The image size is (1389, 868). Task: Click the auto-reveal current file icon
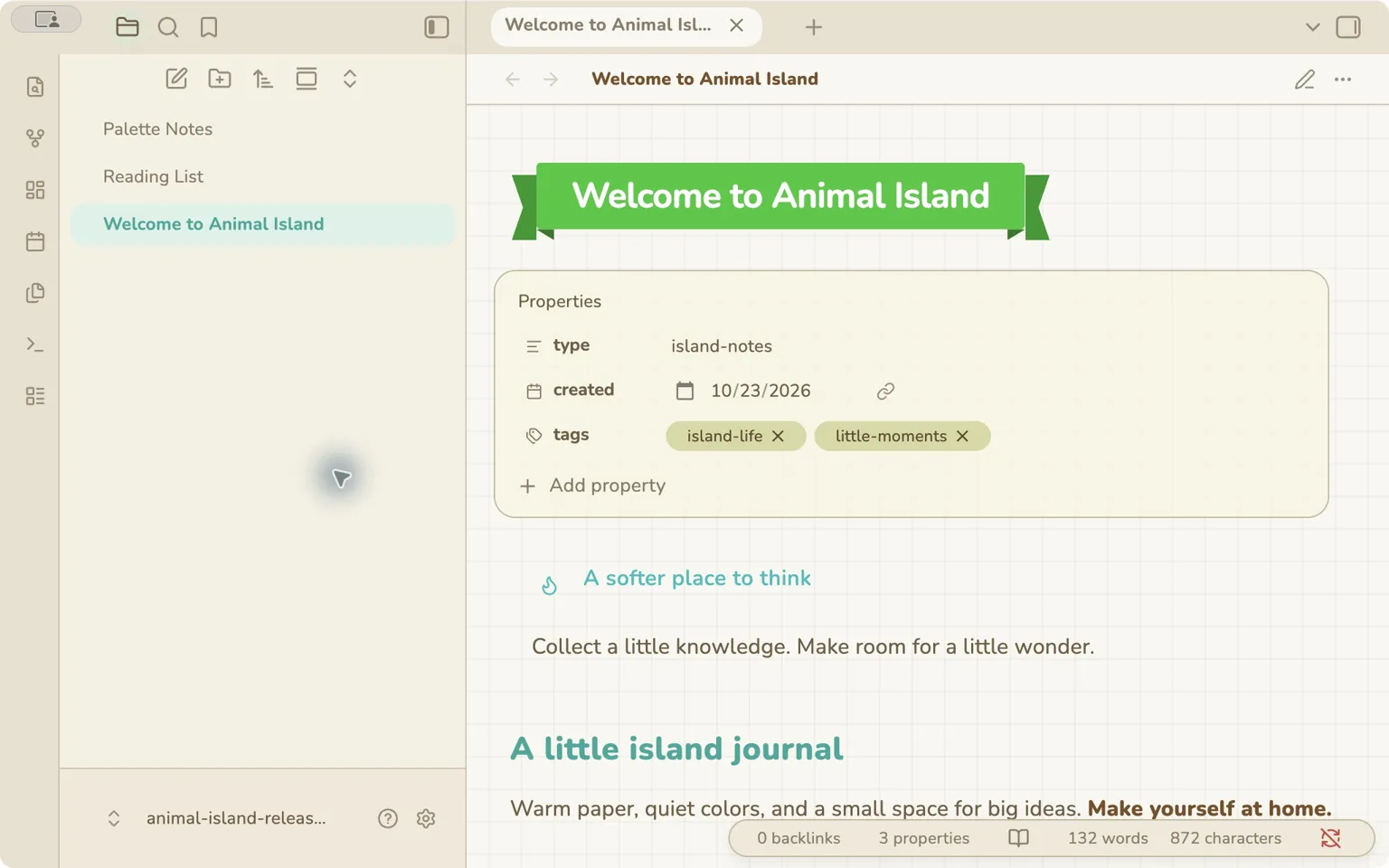pyautogui.click(x=307, y=79)
